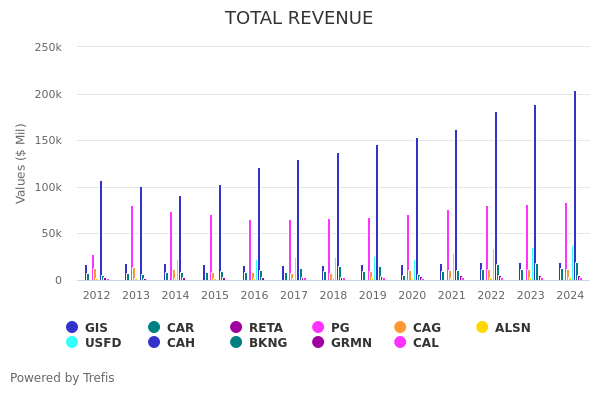600x400 pixels.
Task: Click the GRMN legend entry
Action: [x=350, y=343]
